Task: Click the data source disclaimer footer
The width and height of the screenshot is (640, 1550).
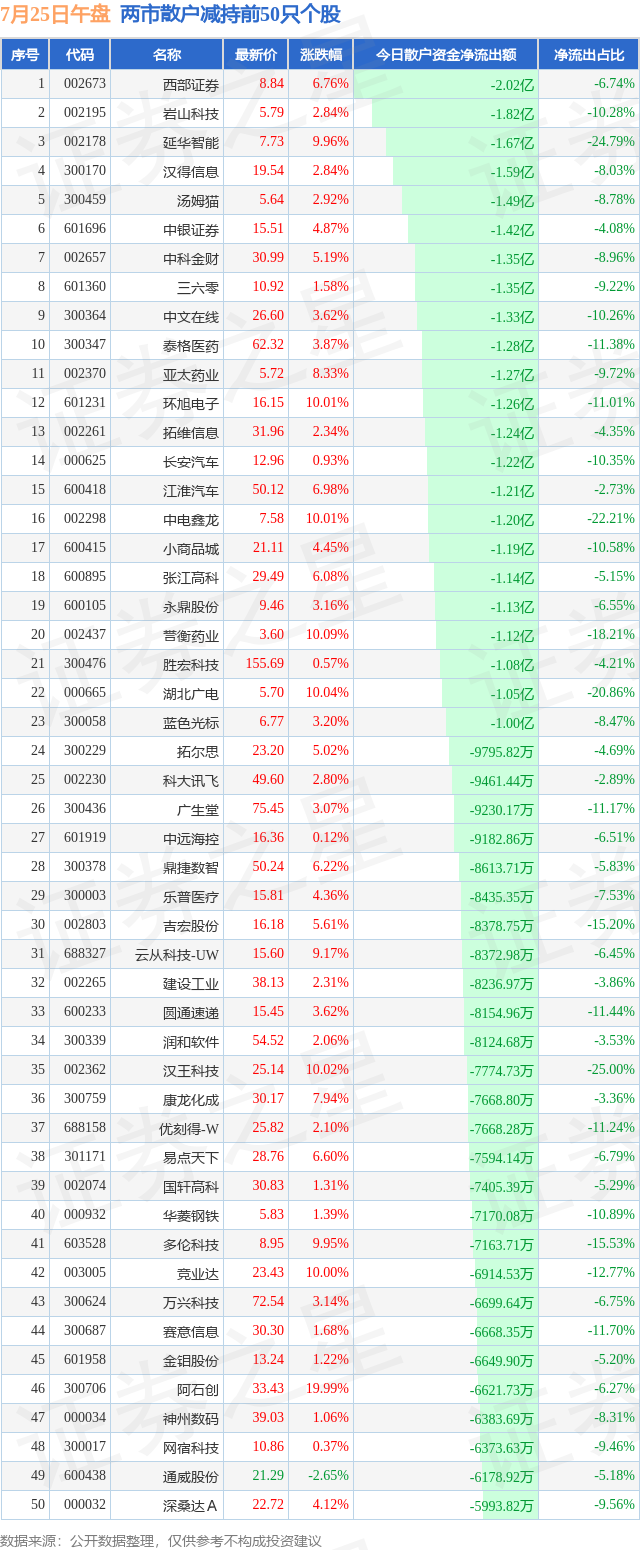Action: pyautogui.click(x=161, y=1541)
